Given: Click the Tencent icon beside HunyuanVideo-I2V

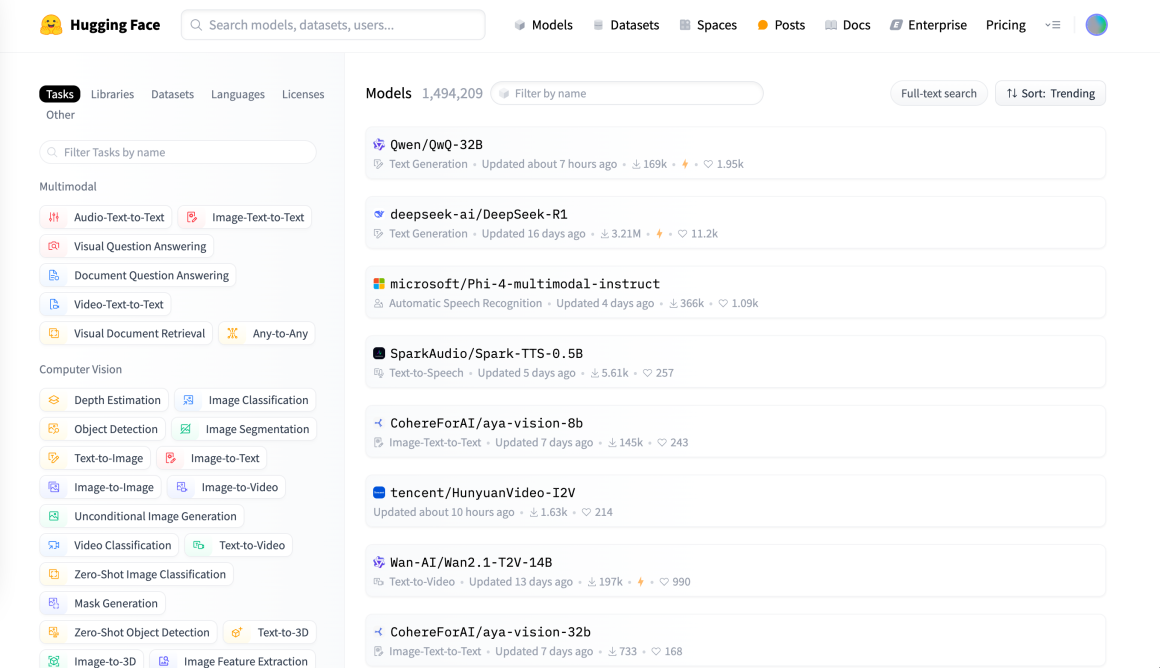Looking at the screenshot, I should point(379,493).
